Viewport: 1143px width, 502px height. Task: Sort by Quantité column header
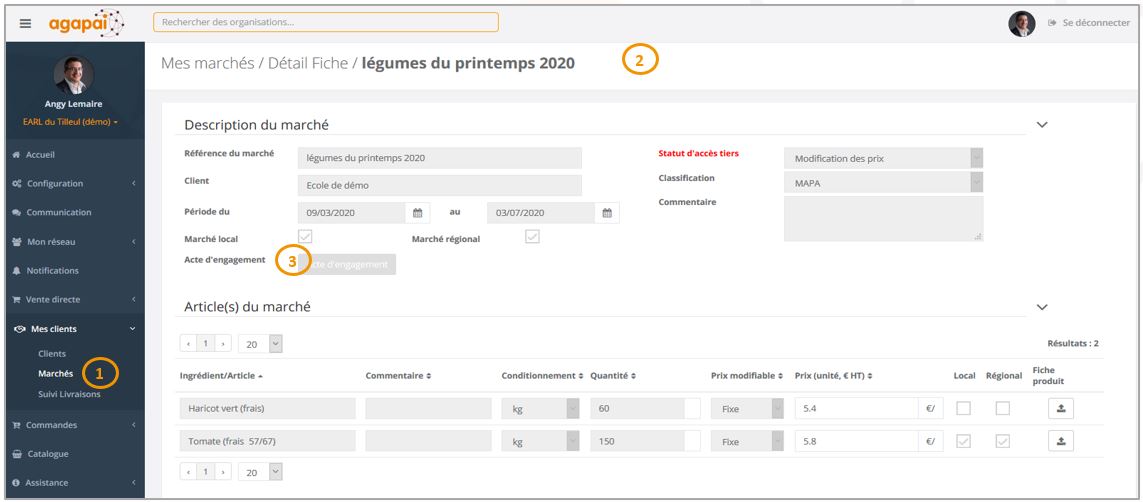tap(612, 376)
